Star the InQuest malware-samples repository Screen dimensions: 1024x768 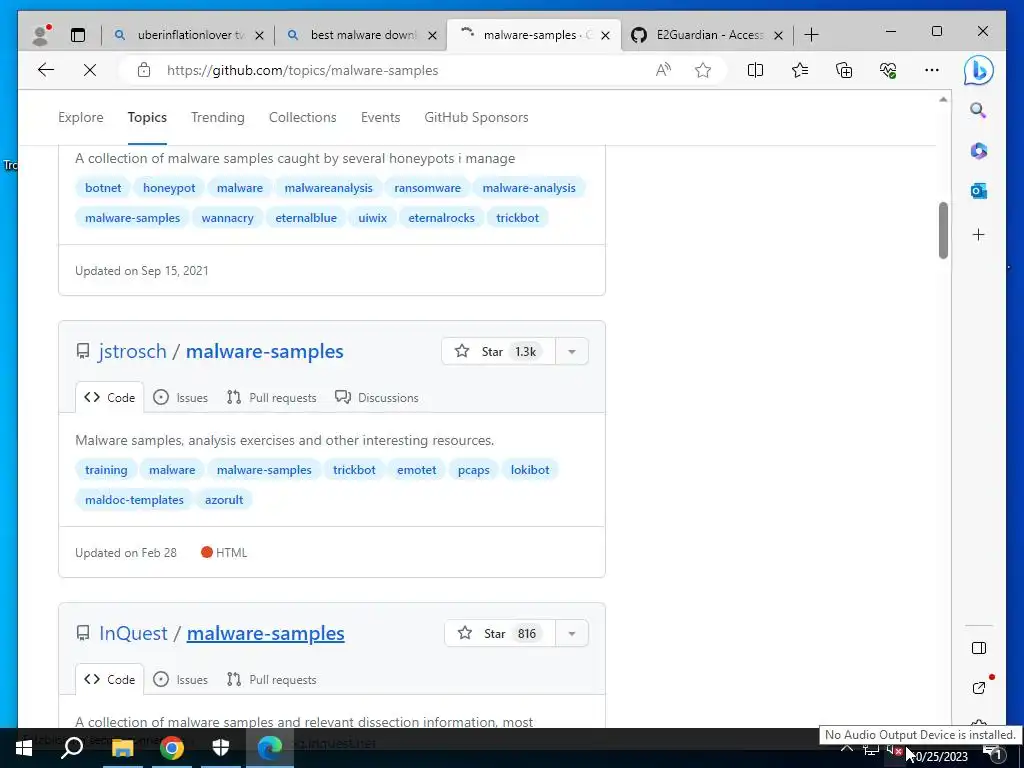(500, 633)
